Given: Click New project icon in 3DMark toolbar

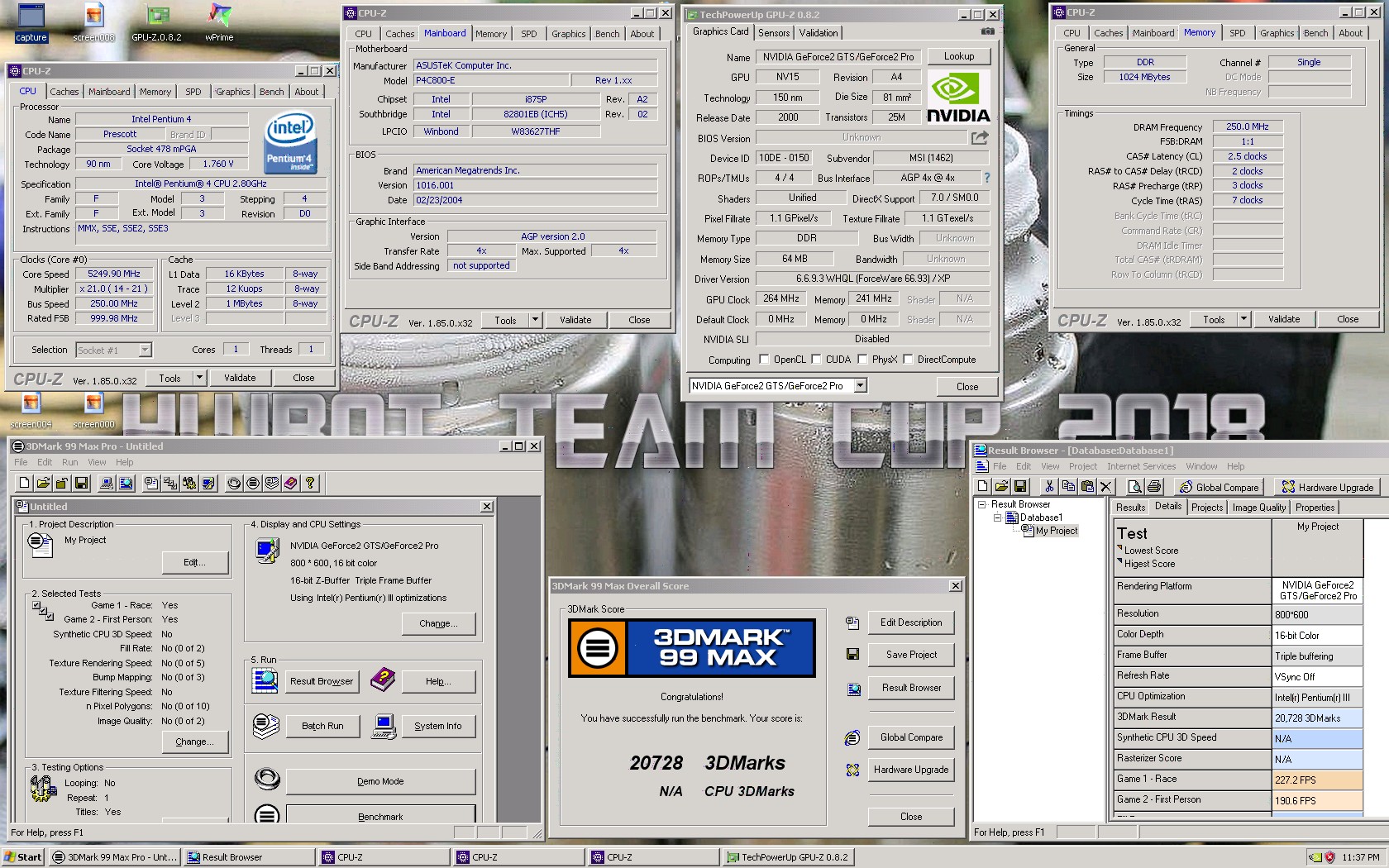Looking at the screenshot, I should tap(24, 483).
